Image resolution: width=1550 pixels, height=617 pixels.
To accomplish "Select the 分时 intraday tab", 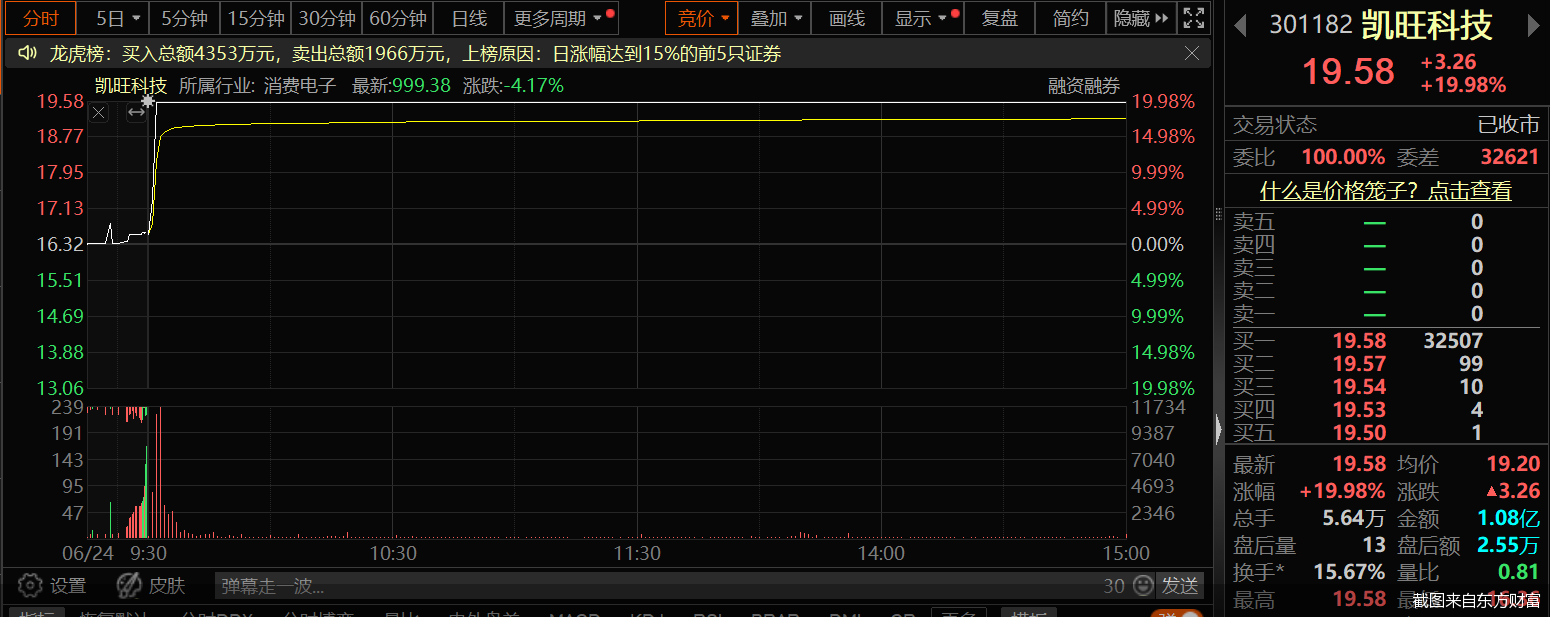I will (41, 18).
